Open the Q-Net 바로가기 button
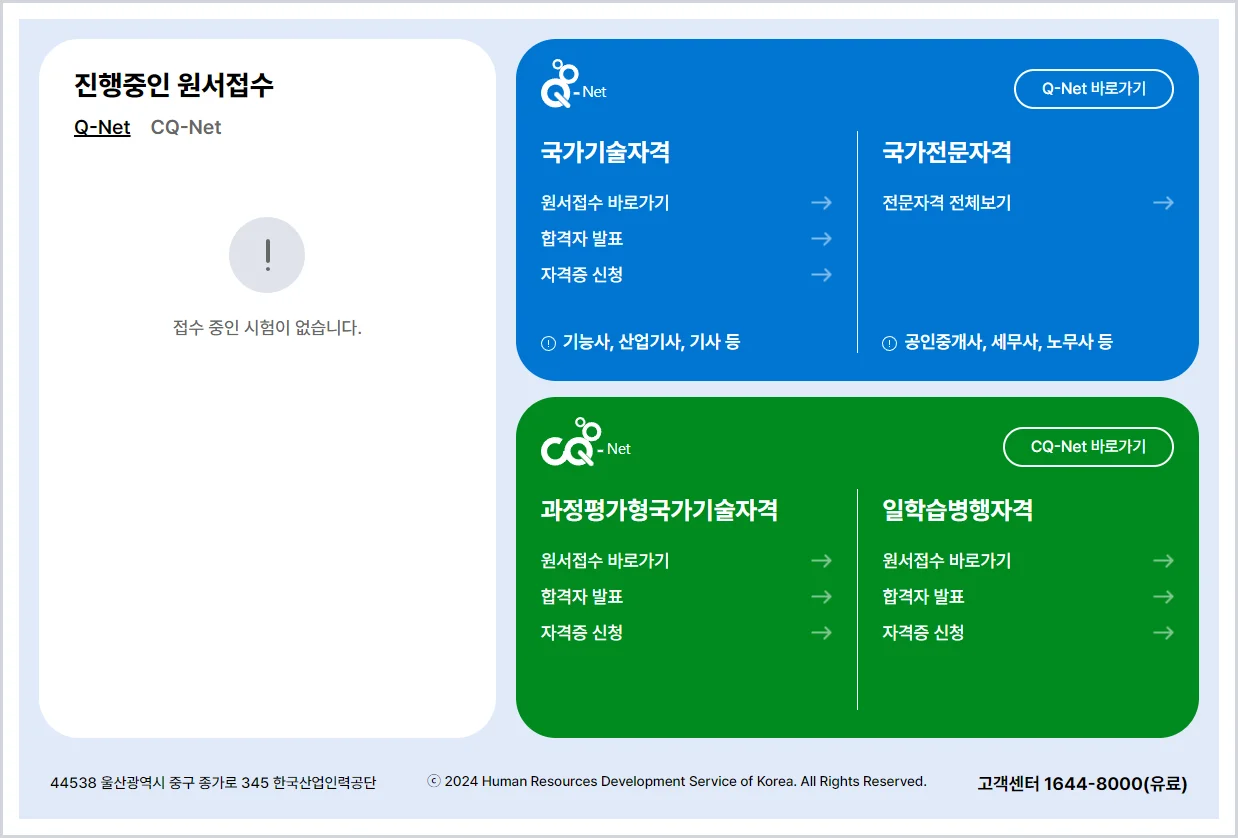 click(1094, 89)
